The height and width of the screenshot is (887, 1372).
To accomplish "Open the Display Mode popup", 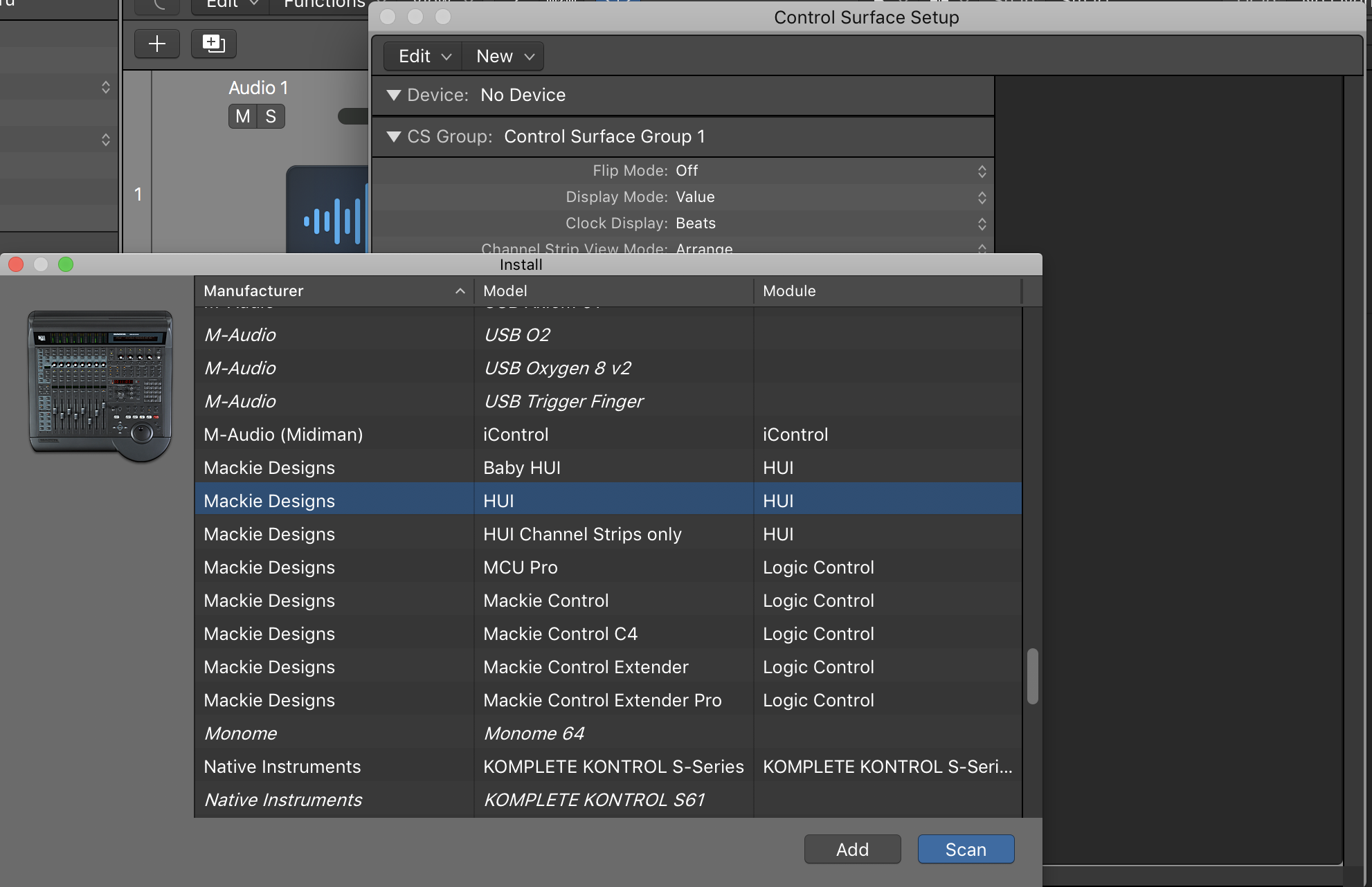I will 982,197.
